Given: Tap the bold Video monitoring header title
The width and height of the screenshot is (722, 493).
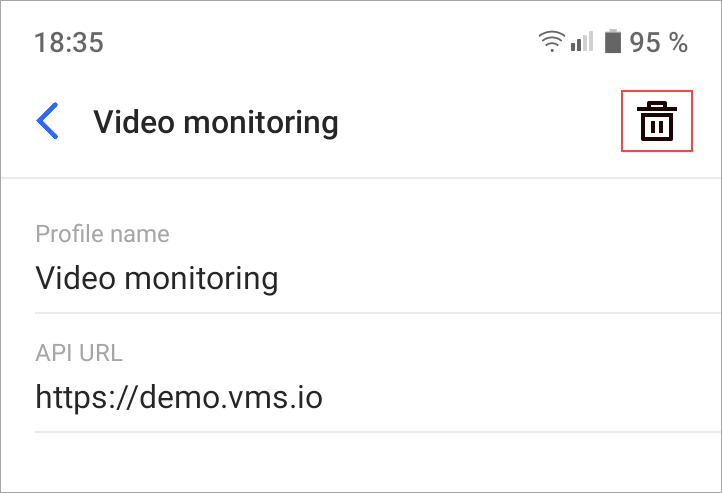Looking at the screenshot, I should point(216,122).
